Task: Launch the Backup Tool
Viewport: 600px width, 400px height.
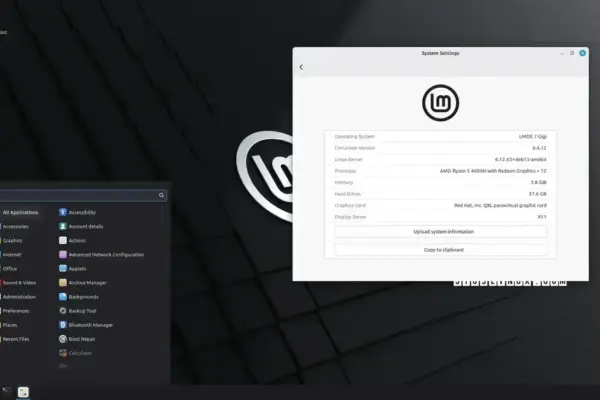Action: 78,311
